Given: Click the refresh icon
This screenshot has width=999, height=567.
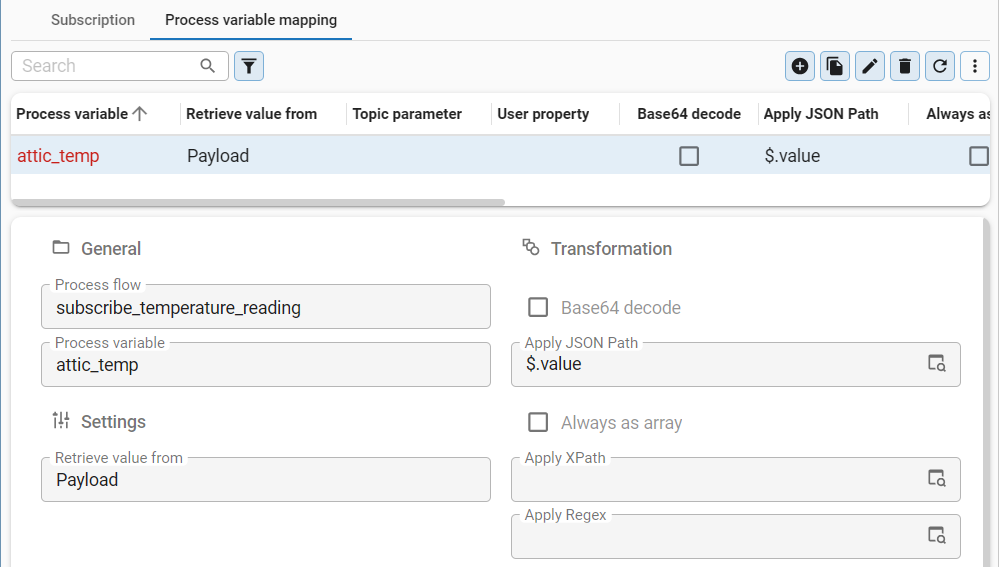Looking at the screenshot, I should pyautogui.click(x=940, y=66).
